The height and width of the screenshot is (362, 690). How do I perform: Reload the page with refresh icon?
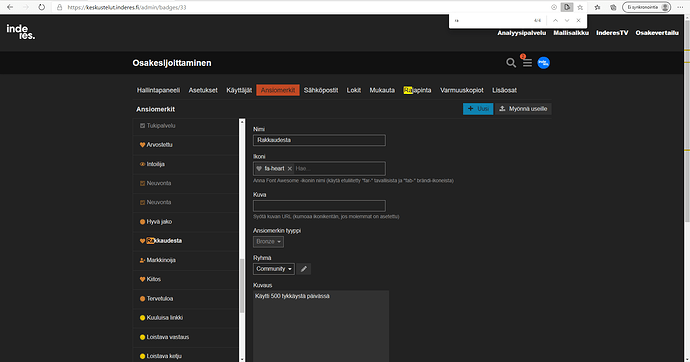tap(42, 7)
